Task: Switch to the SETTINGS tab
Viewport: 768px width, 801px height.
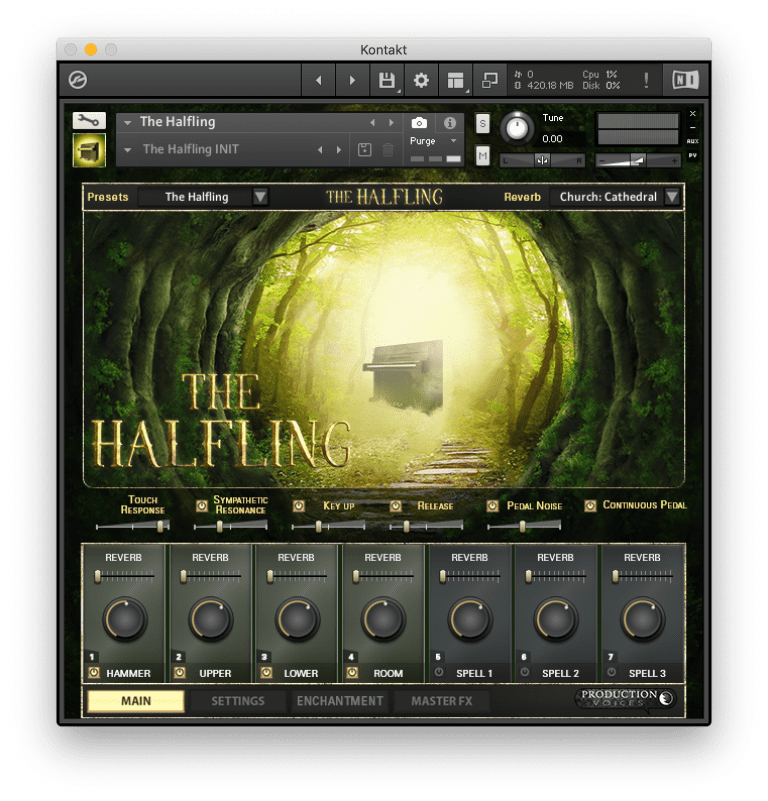Action: (238, 701)
